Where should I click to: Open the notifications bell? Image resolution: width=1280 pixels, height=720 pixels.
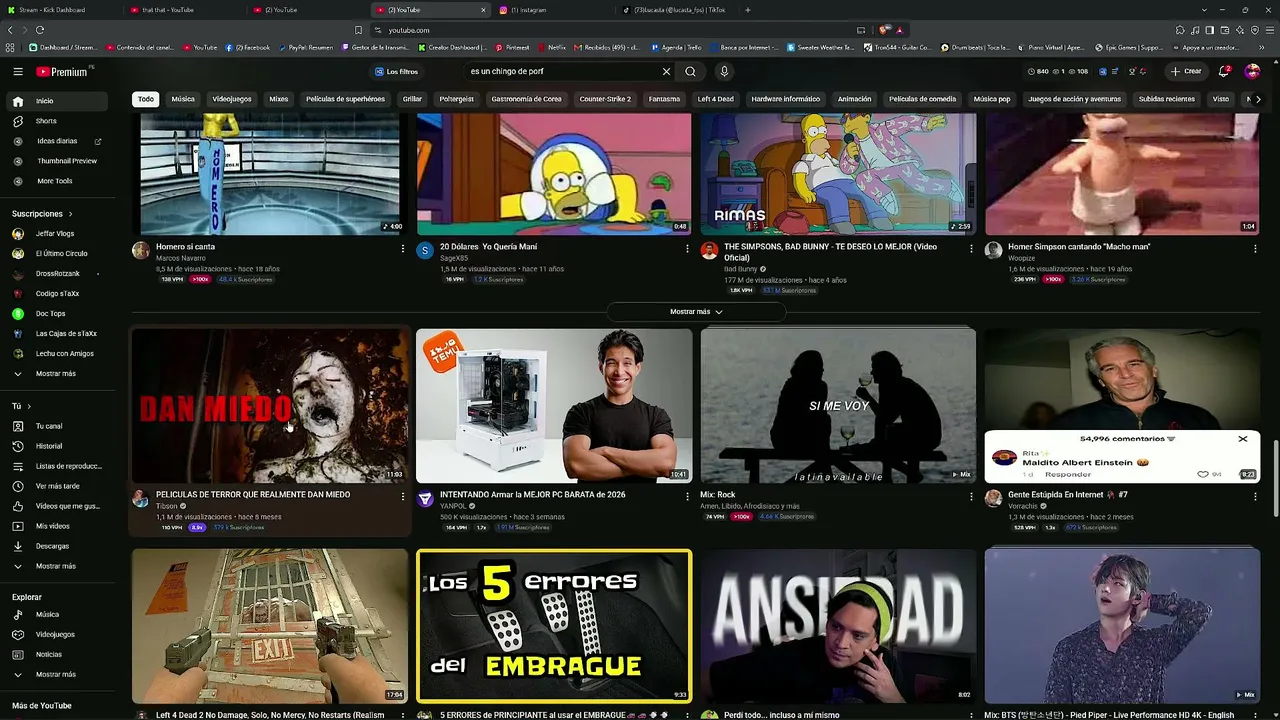1224,72
